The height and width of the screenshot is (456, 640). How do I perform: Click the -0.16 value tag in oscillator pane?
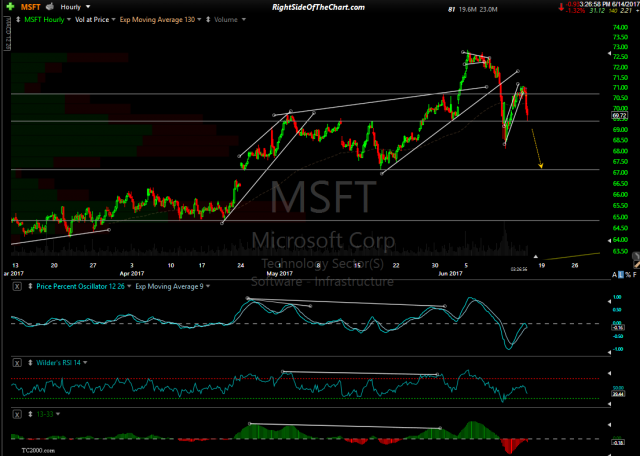click(617, 328)
